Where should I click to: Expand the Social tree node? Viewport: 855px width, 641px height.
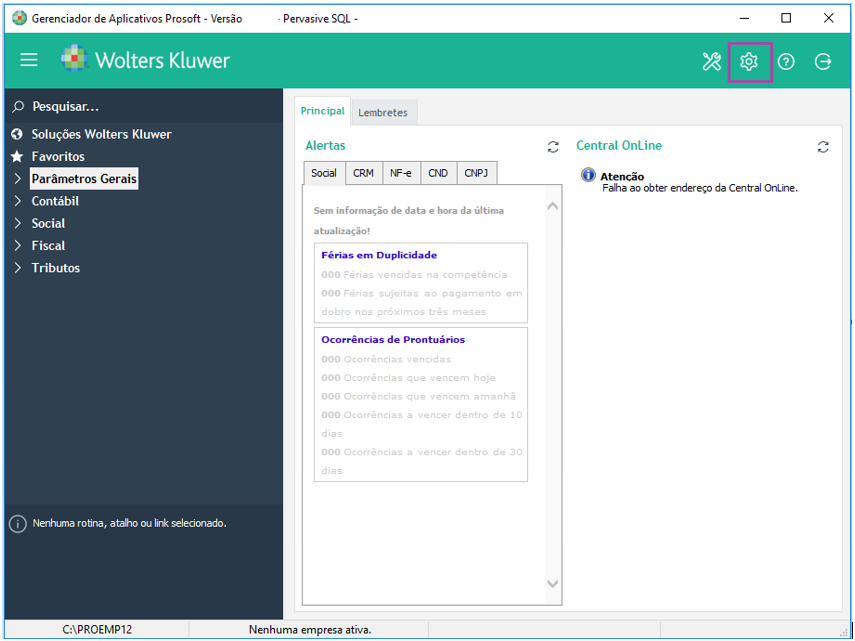click(x=17, y=223)
